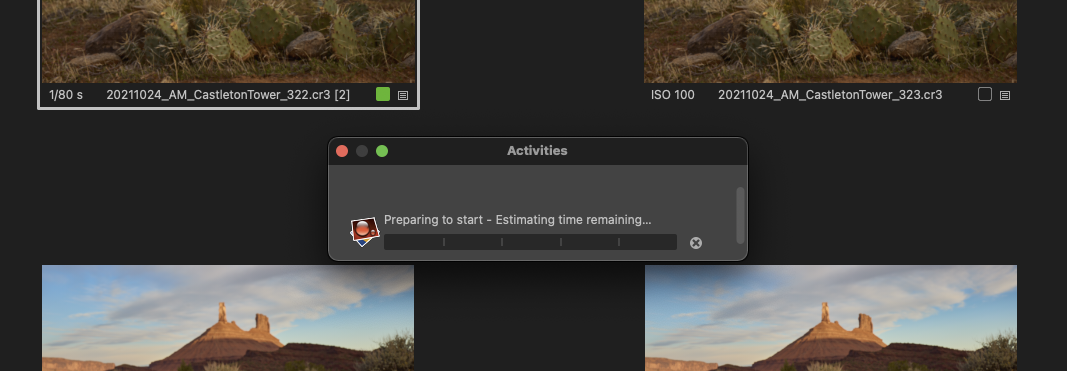
Task: Click the Capture One process icon in Activities
Action: tap(365, 231)
